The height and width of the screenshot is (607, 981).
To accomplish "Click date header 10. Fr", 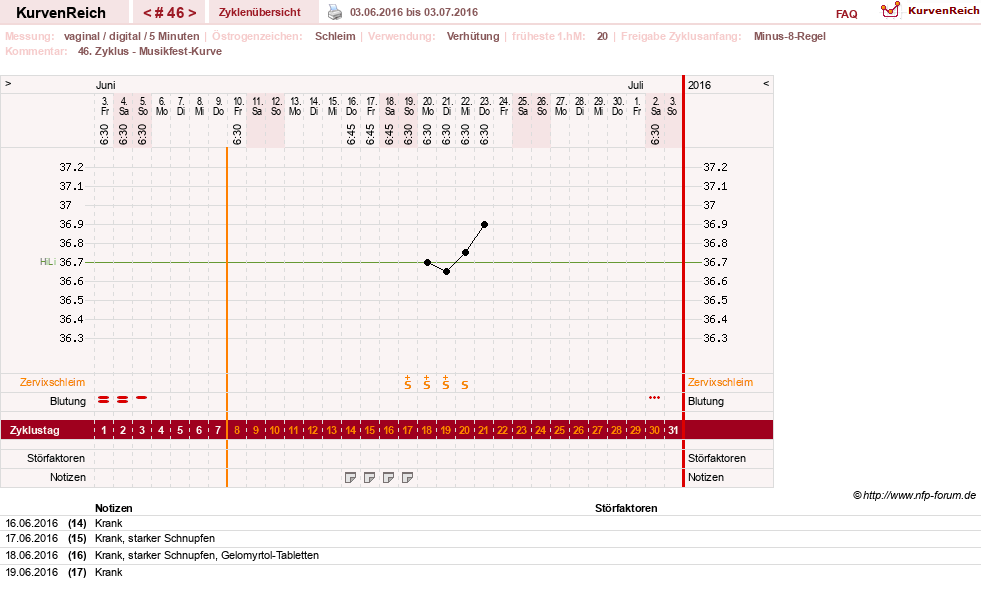I will pyautogui.click(x=238, y=106).
